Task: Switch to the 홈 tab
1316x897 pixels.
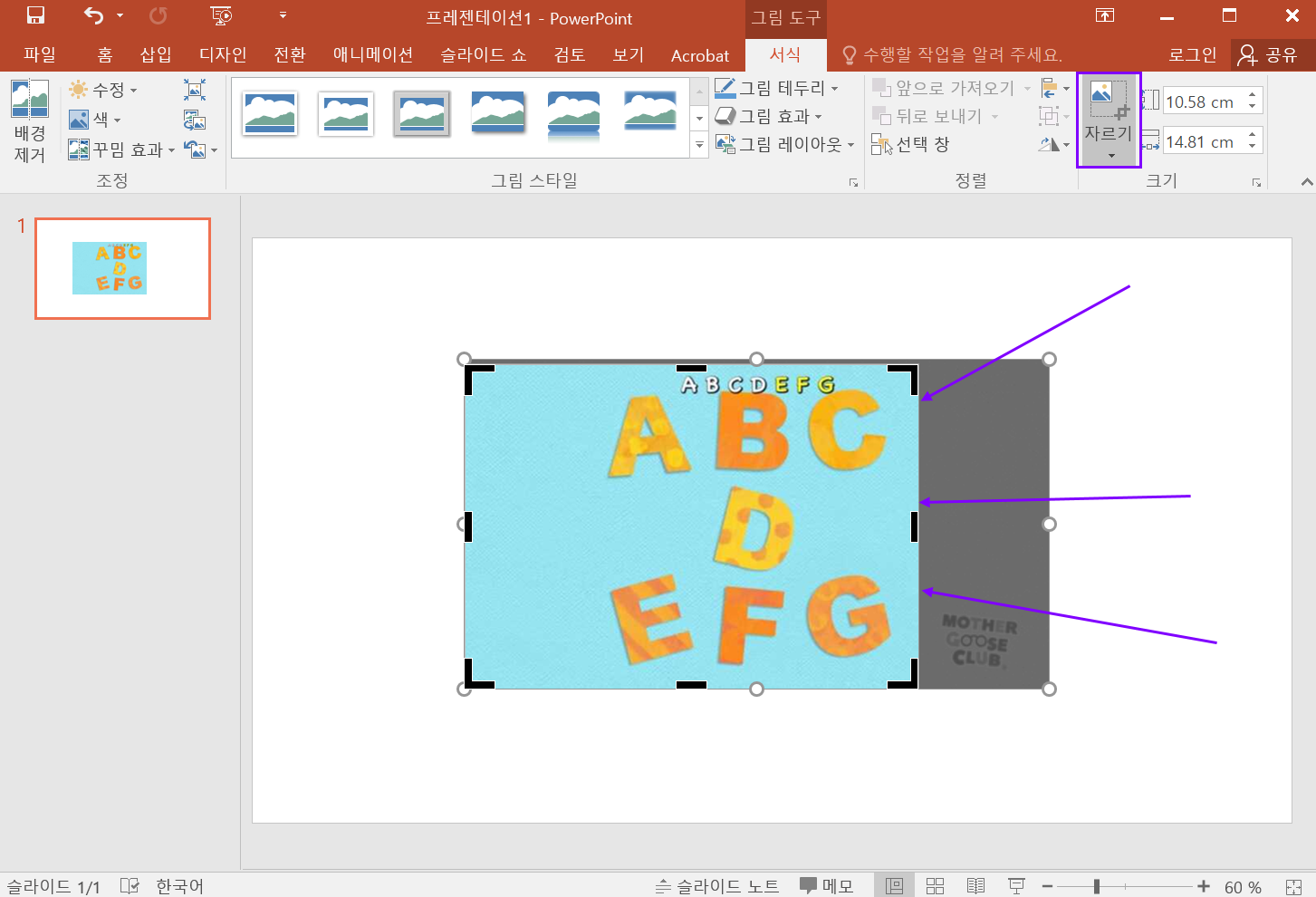Action: (105, 54)
